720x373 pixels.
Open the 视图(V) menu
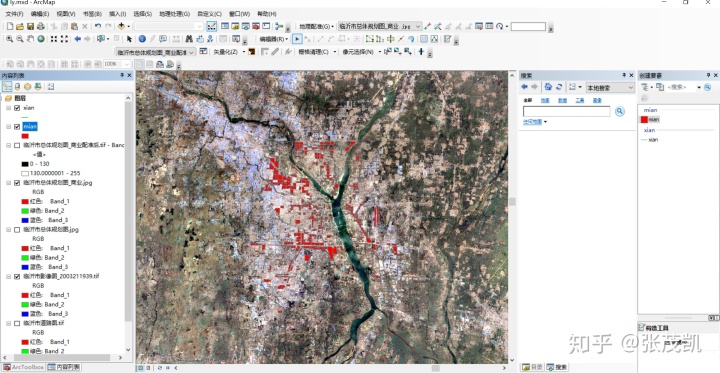[66, 14]
